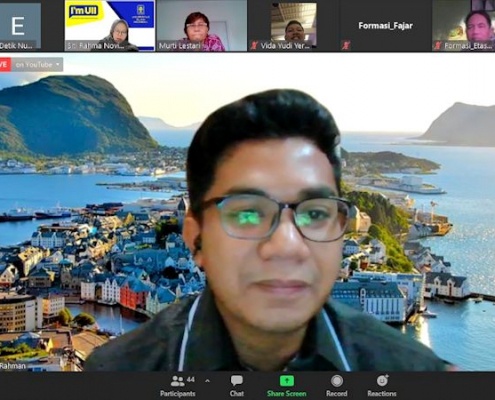
Task: Click the participant count number 44
Action: pyautogui.click(x=191, y=379)
